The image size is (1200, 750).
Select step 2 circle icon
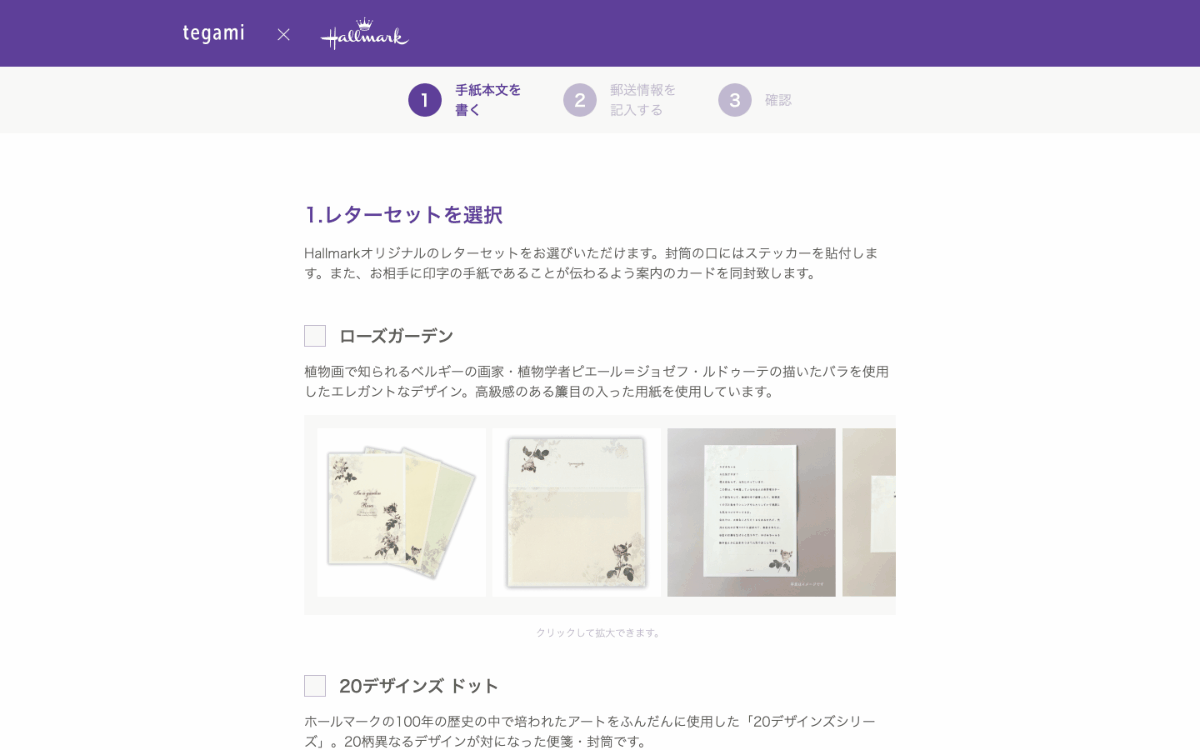(x=580, y=100)
